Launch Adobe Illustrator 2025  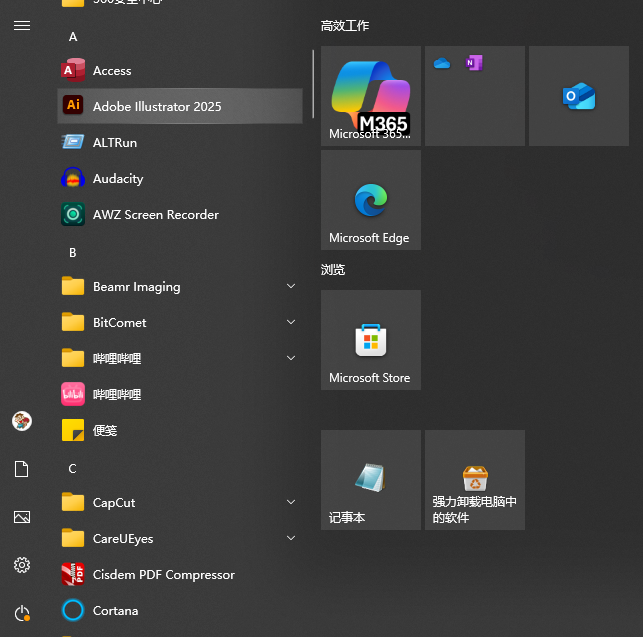tap(156, 106)
